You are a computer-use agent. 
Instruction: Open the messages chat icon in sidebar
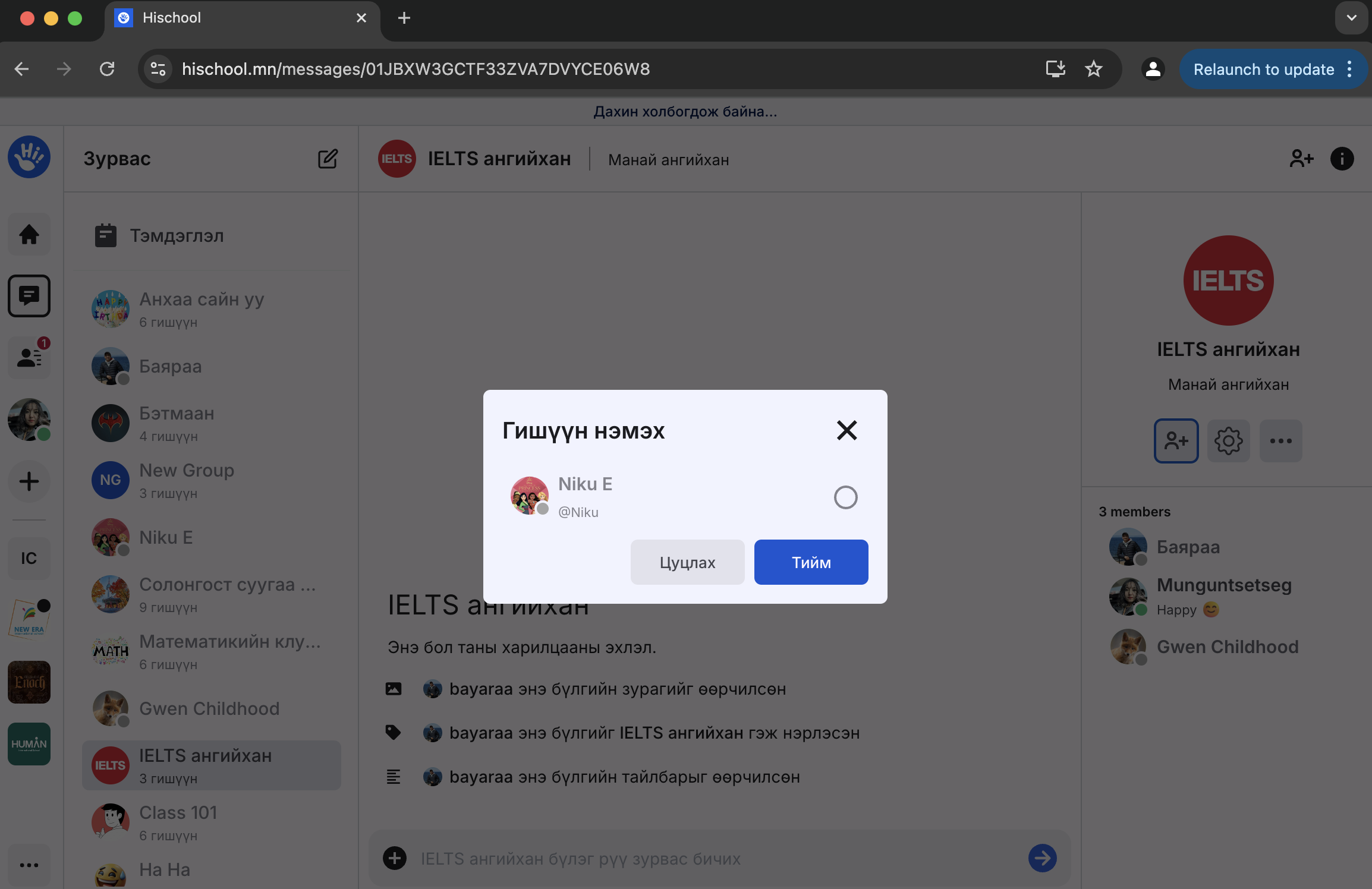click(x=29, y=295)
